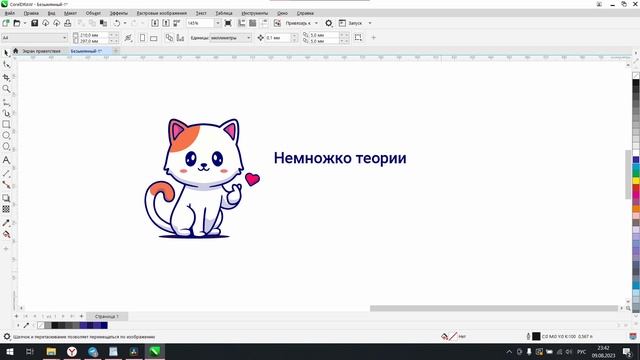
Task: Click the Export icon
Action: [166, 23]
